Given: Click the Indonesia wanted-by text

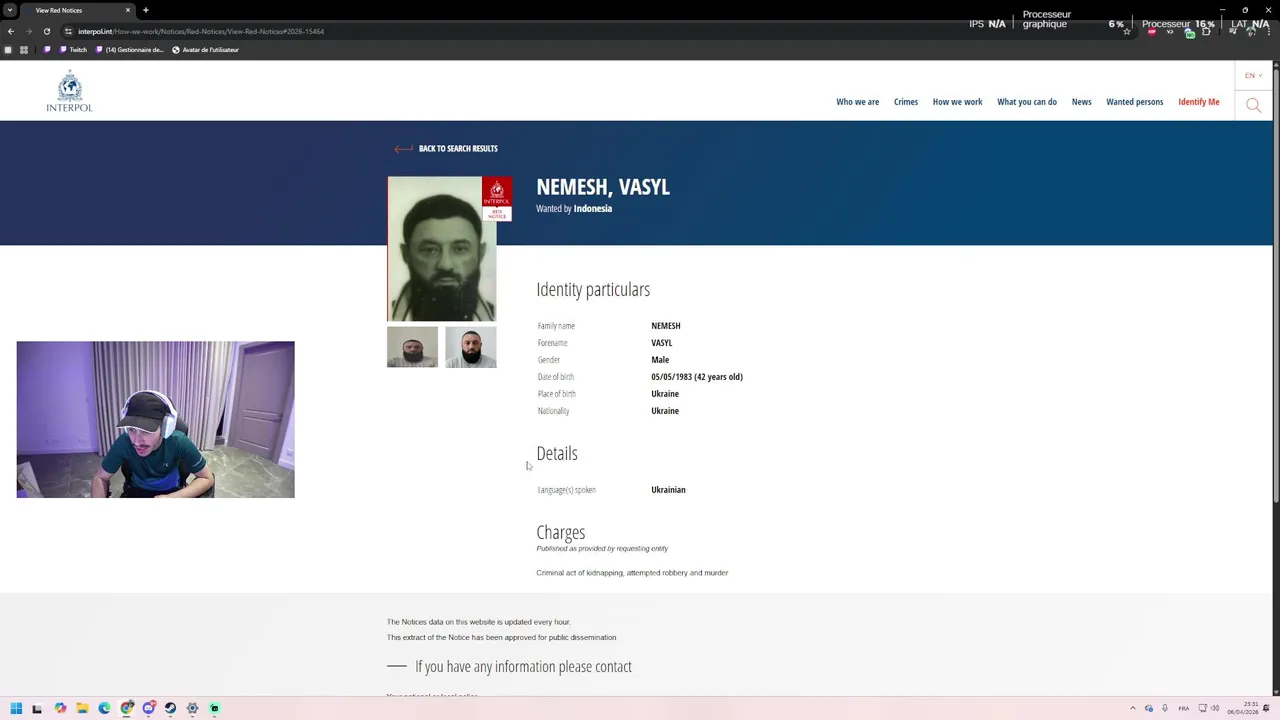Looking at the screenshot, I should click(592, 209).
